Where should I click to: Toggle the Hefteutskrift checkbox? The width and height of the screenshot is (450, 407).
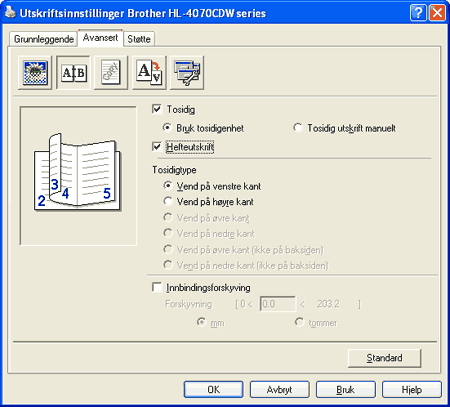tap(157, 147)
